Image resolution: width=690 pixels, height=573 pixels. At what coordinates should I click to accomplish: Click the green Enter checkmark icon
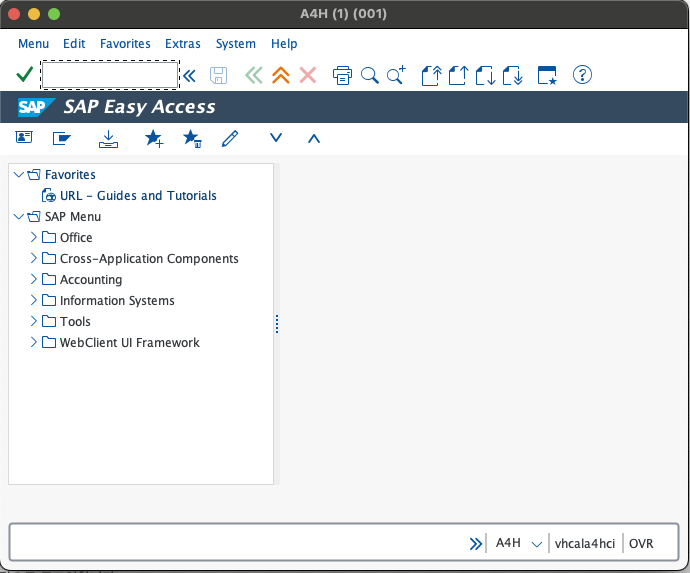(24, 75)
